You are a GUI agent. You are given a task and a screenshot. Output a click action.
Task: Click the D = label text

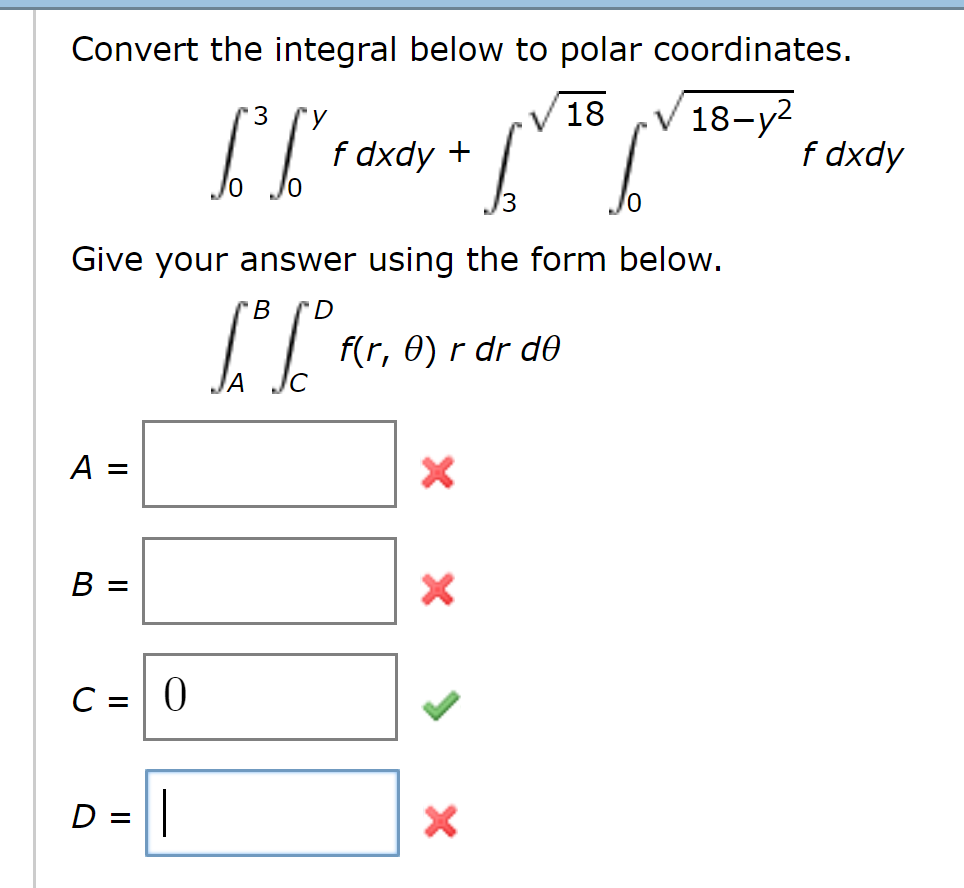(101, 814)
